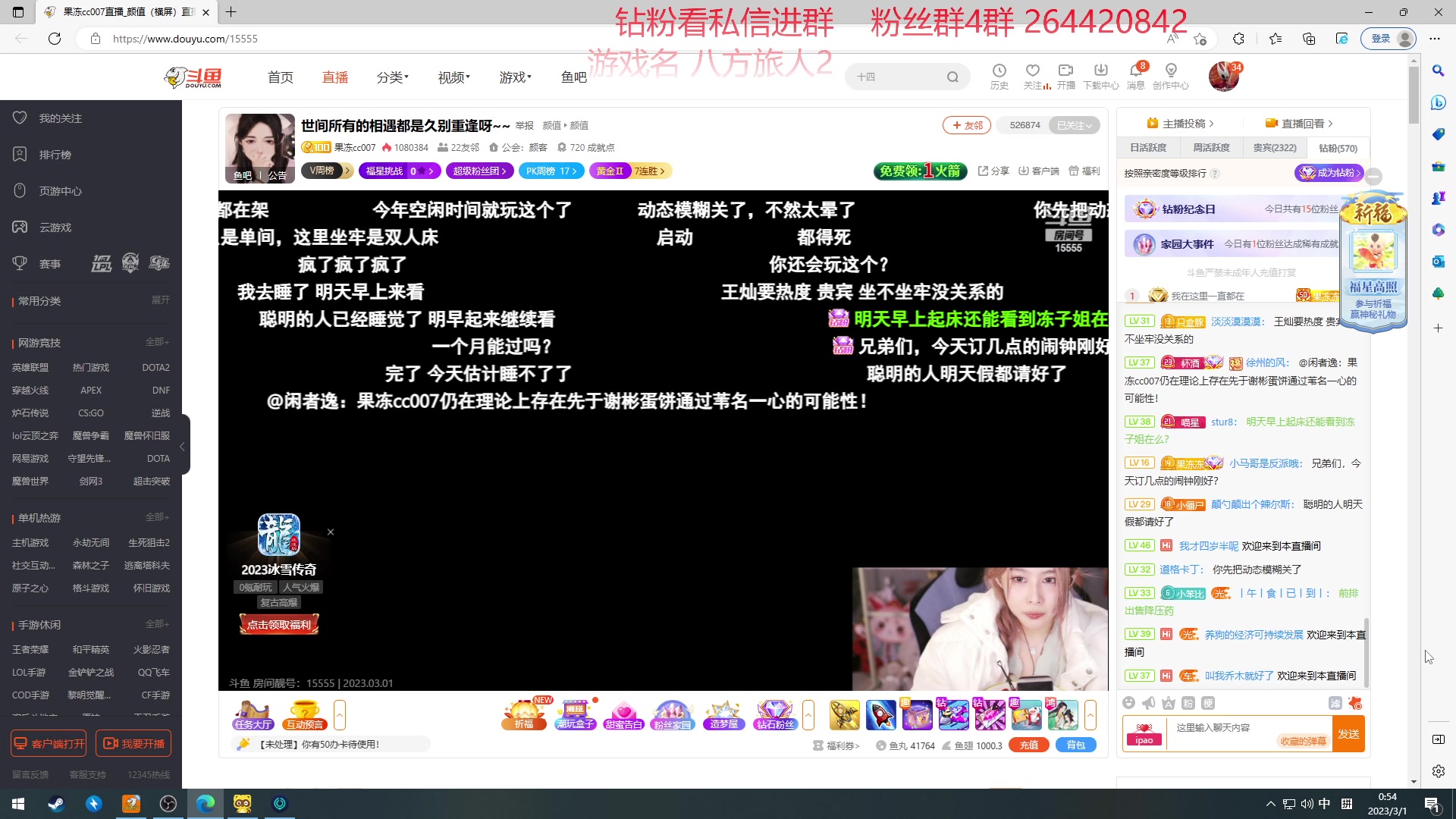The image size is (1456, 819).
Task: Click the orange 充值 recharge button
Action: coord(1029,745)
